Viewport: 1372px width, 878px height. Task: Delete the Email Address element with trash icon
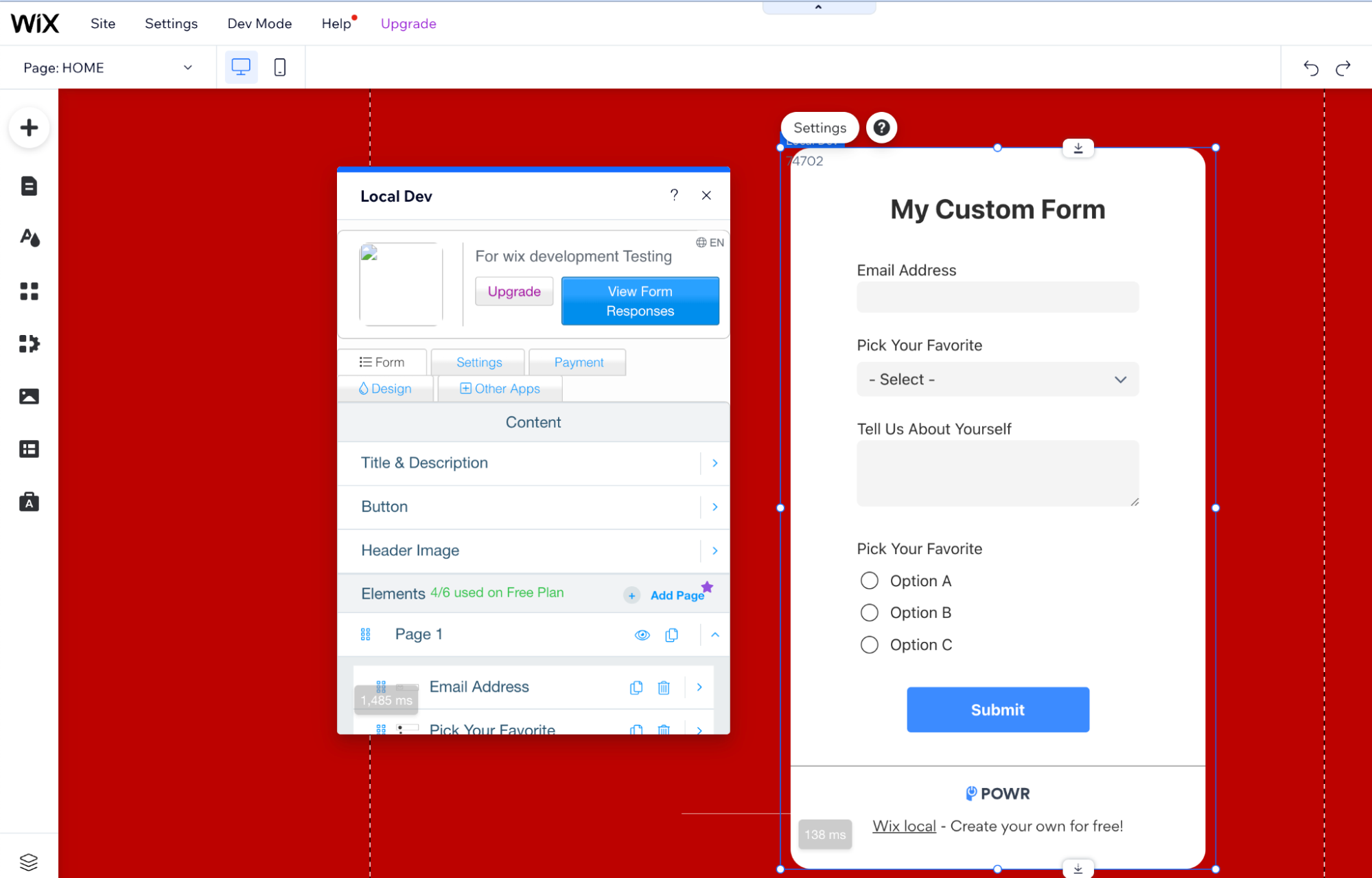coord(663,687)
